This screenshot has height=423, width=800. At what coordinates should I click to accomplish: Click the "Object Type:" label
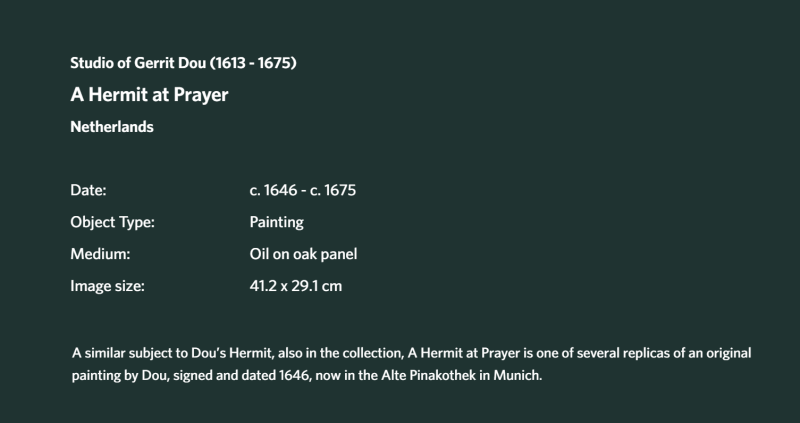tap(112, 222)
